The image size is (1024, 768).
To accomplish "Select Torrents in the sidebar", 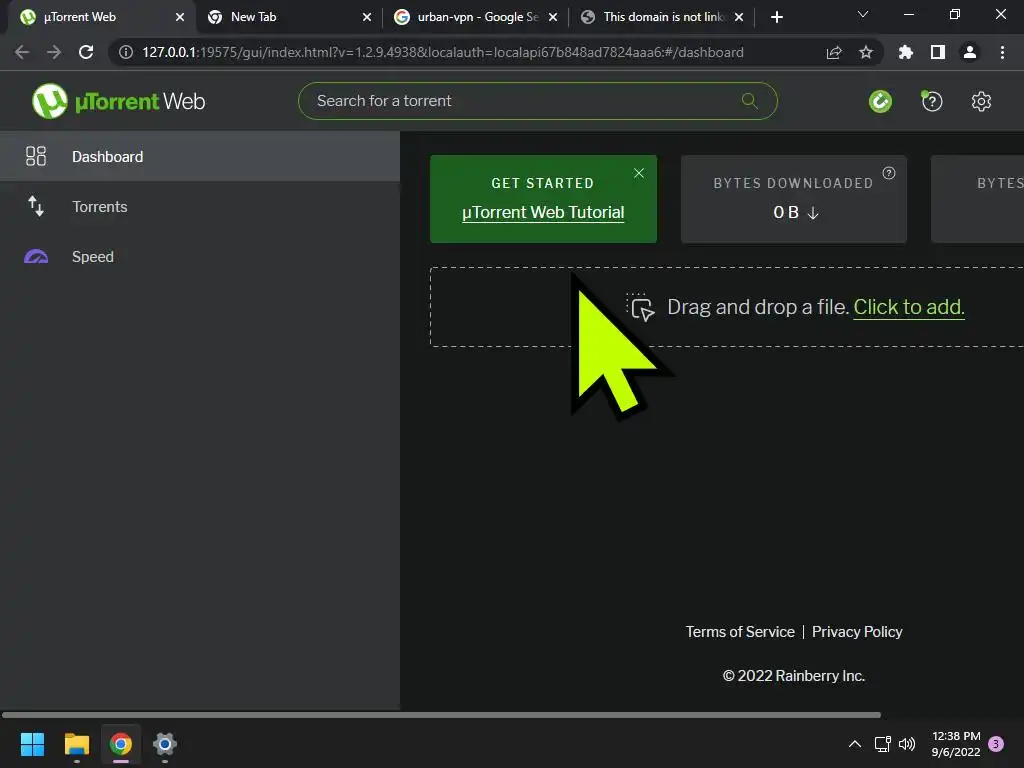I will (200, 206).
